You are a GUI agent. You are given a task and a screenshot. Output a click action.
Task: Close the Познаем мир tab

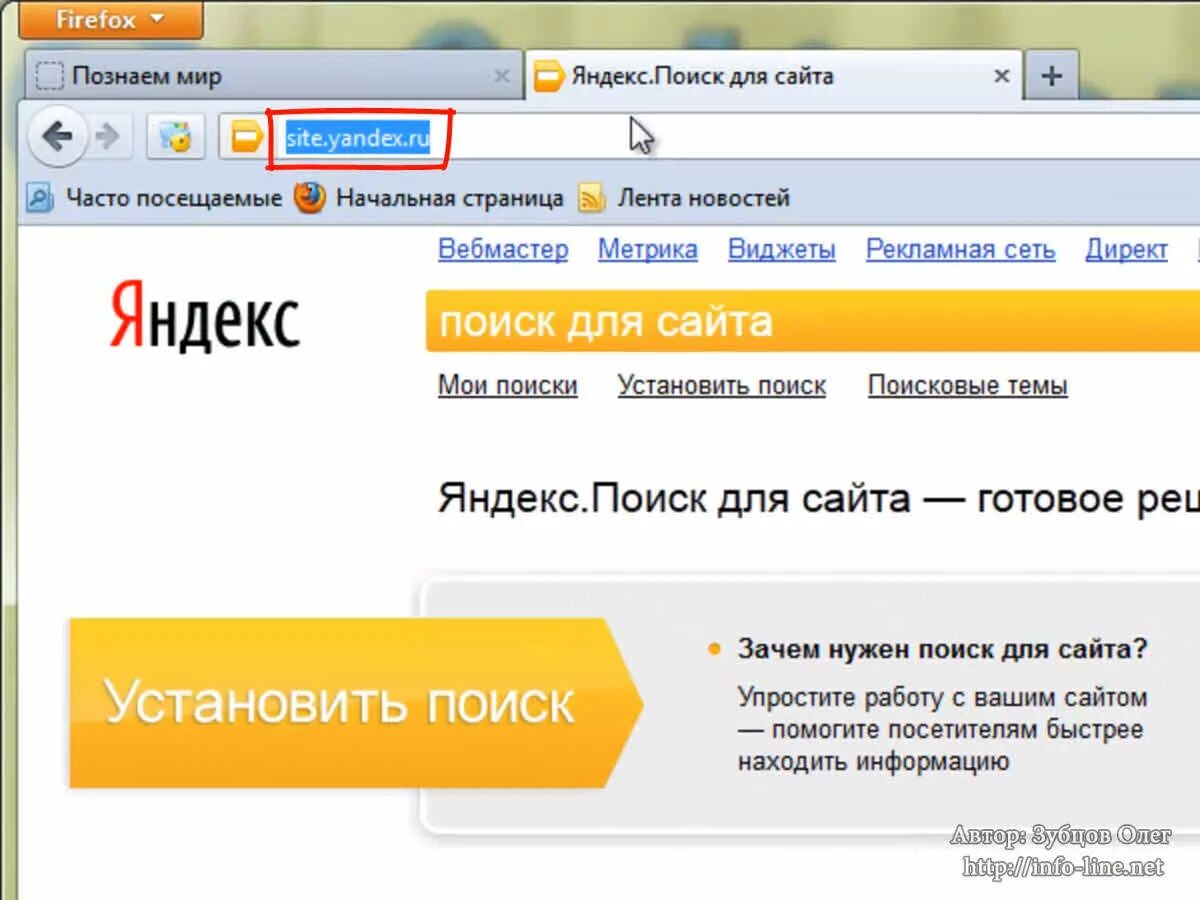coord(503,76)
